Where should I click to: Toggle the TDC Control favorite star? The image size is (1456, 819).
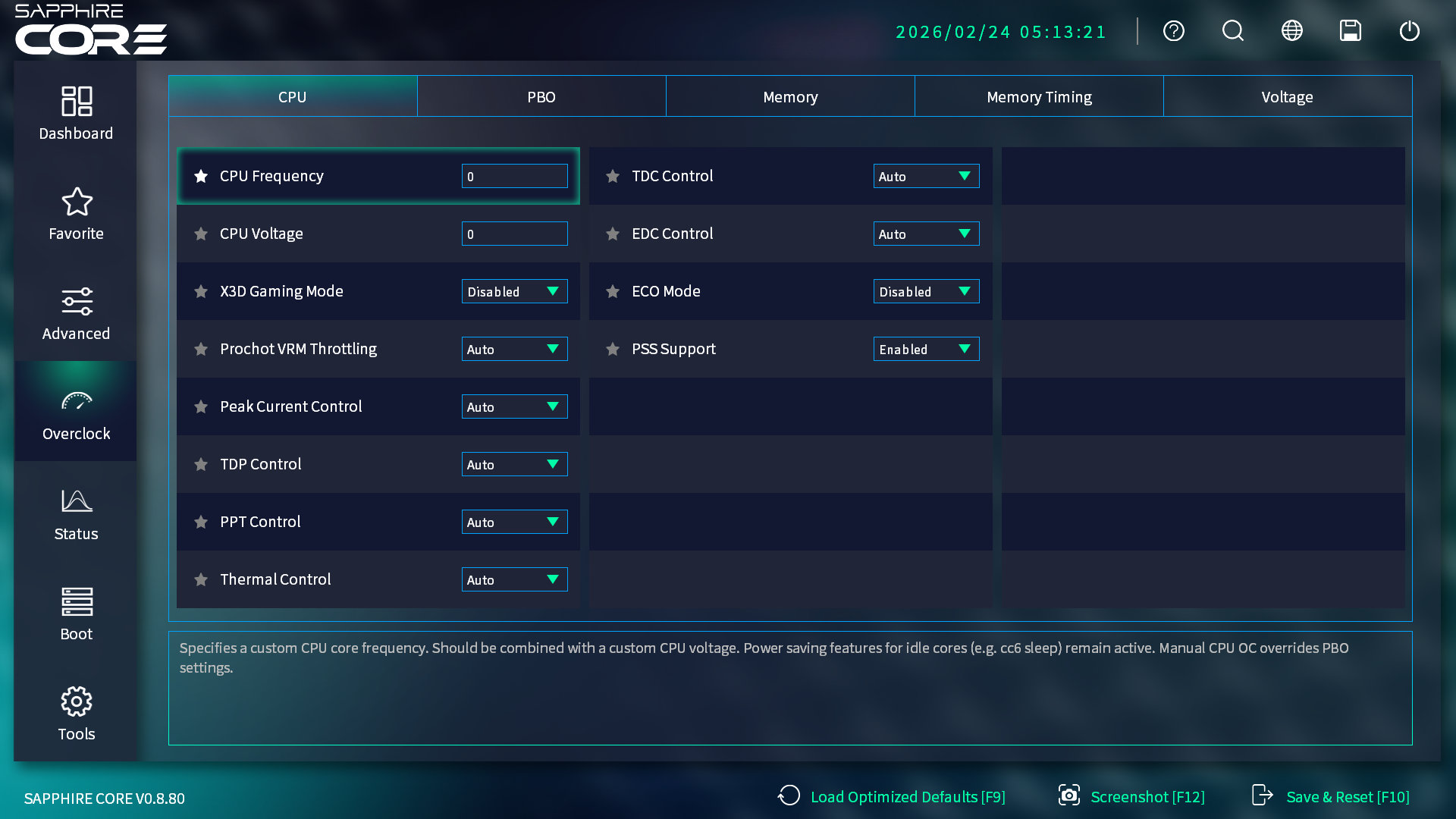point(612,176)
